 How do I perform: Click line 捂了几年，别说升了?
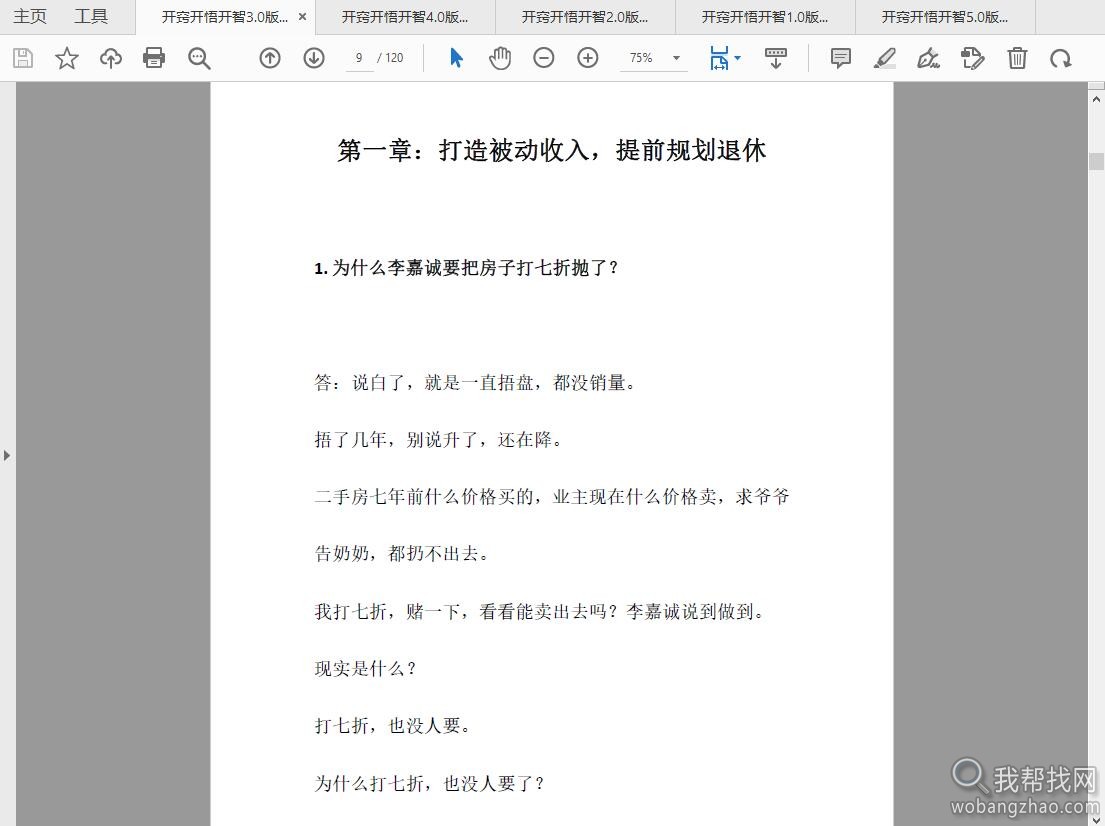(439, 440)
